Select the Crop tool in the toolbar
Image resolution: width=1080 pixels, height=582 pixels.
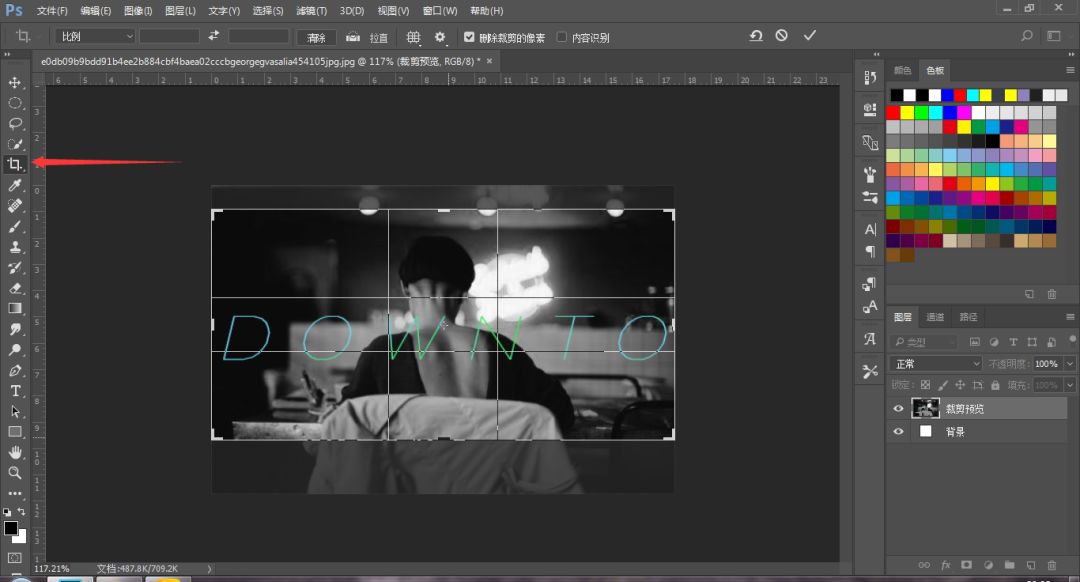point(15,164)
